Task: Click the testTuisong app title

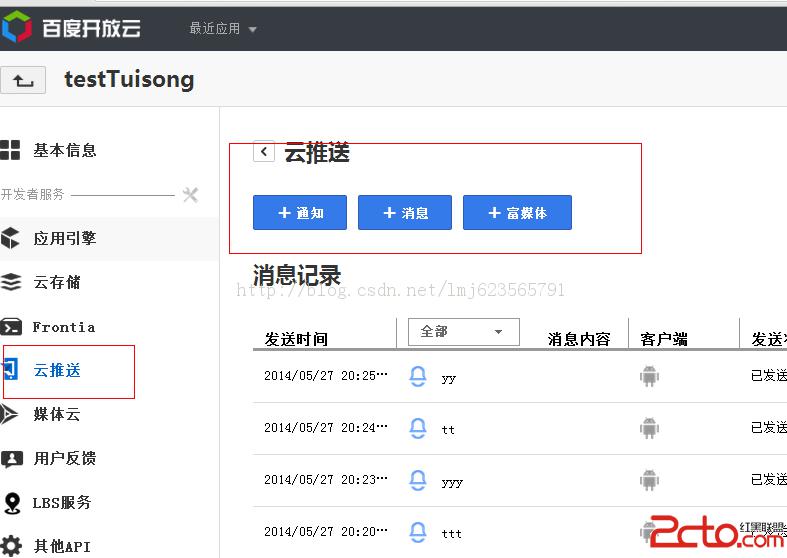Action: 129,79
